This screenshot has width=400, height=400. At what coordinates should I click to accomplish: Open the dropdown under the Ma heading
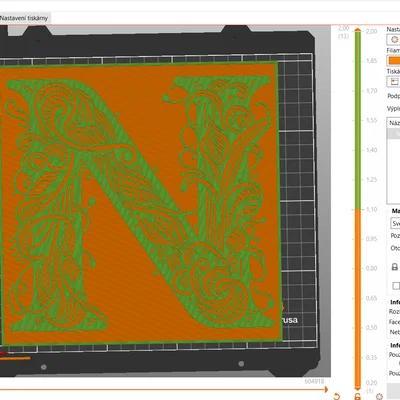click(395, 223)
